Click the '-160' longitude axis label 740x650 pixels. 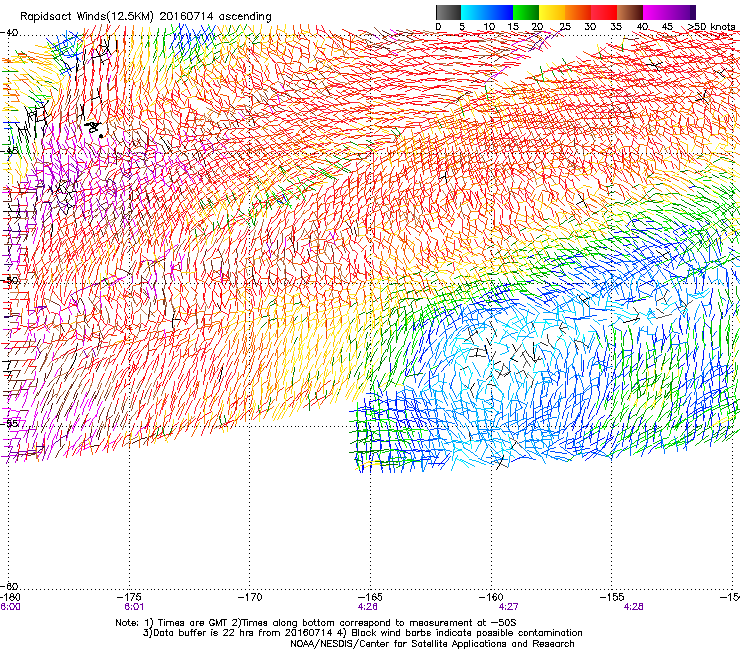pyautogui.click(x=491, y=598)
